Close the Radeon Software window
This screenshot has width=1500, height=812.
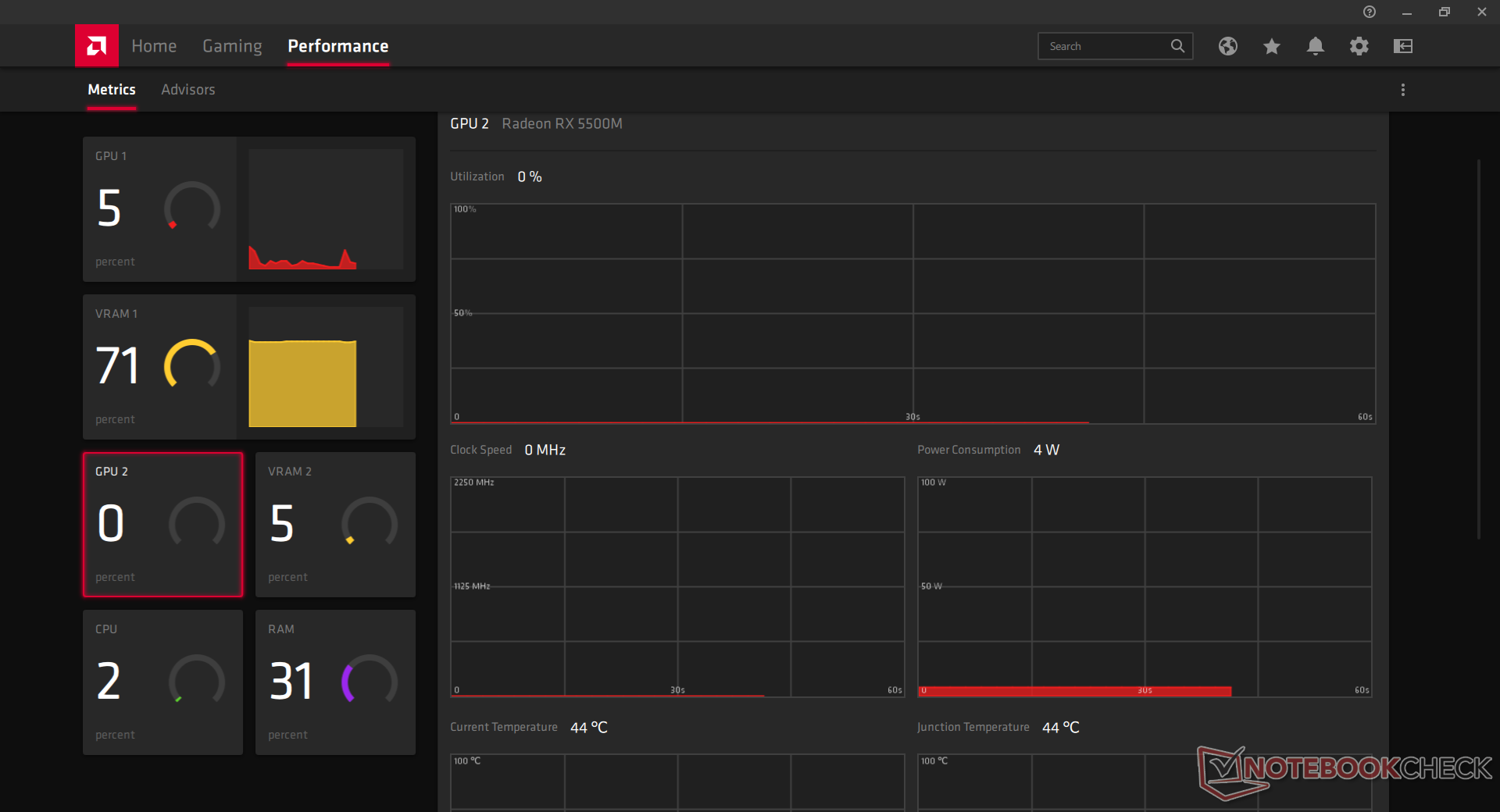[x=1482, y=12]
